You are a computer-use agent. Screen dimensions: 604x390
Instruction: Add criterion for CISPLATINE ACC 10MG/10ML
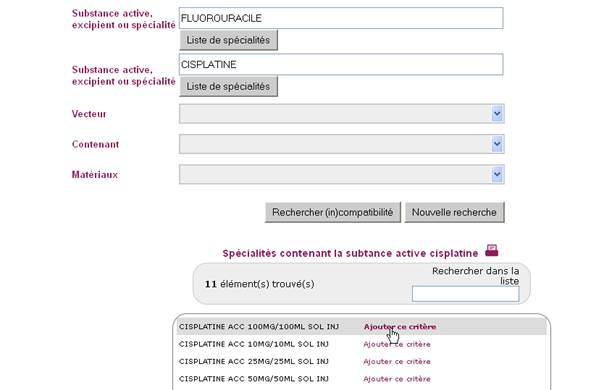point(397,344)
